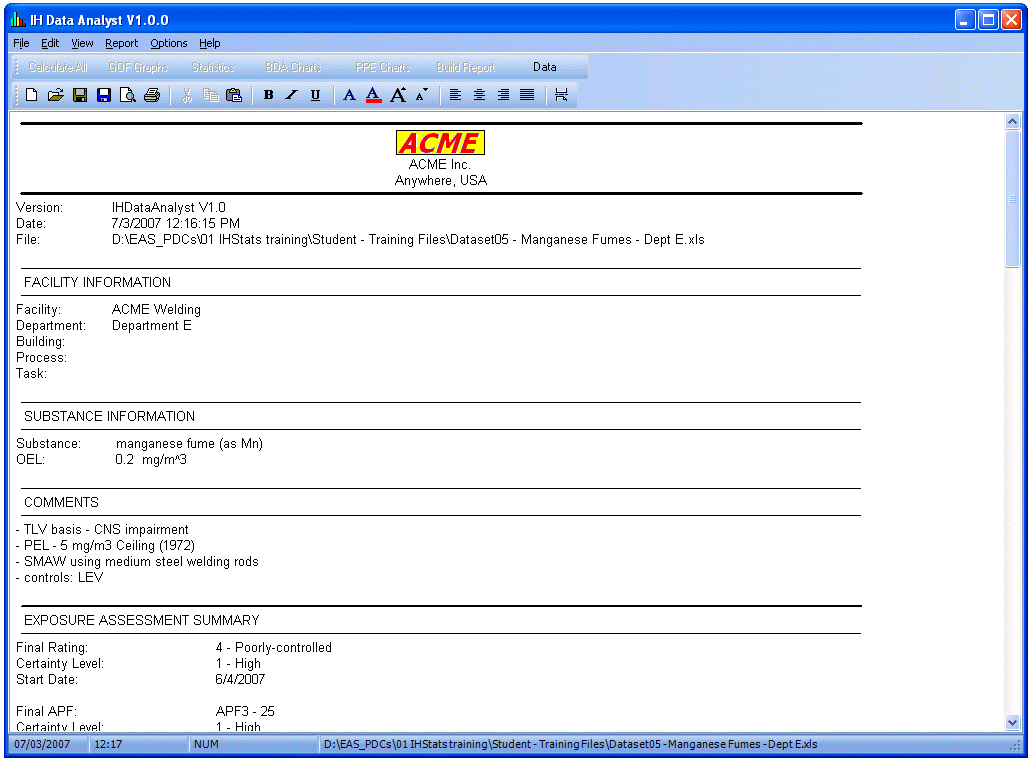Image resolution: width=1033 pixels, height=763 pixels.
Task: Save the report using the Save icon
Action: click(x=80, y=94)
